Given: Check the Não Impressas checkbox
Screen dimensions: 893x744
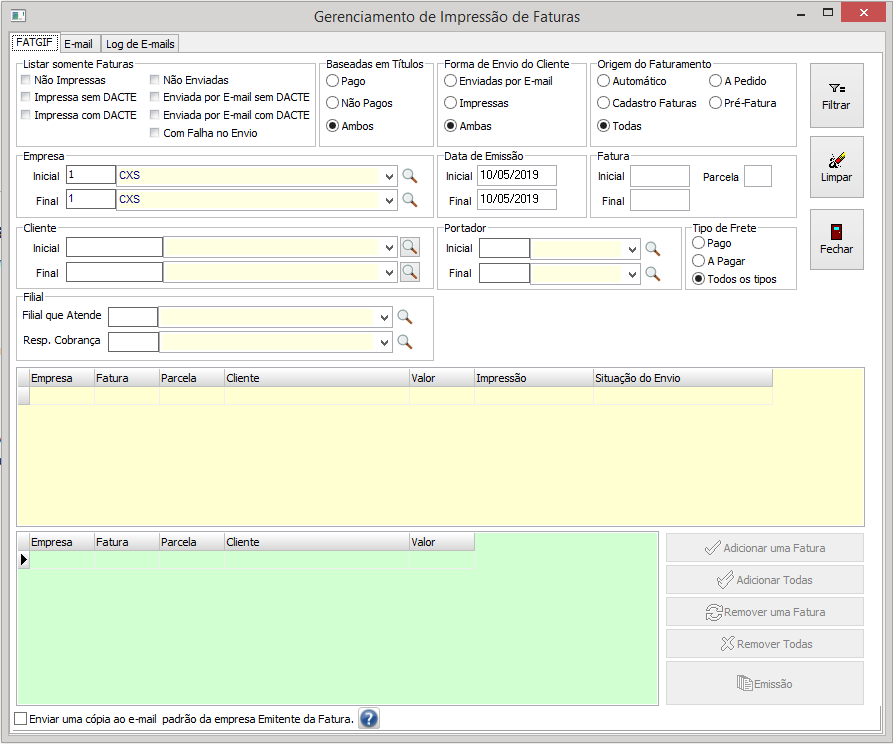Looking at the screenshot, I should [26, 80].
